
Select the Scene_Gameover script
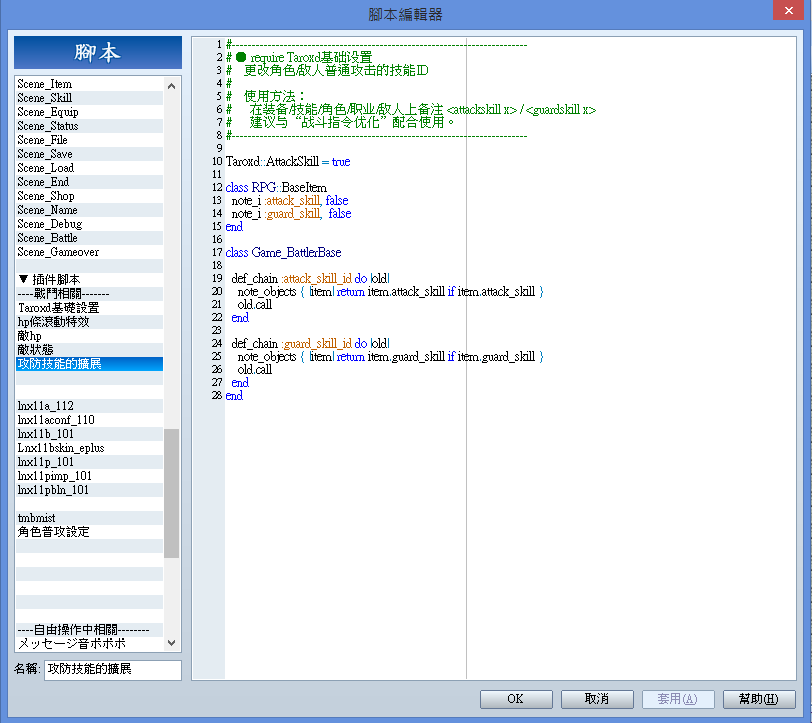click(90, 252)
